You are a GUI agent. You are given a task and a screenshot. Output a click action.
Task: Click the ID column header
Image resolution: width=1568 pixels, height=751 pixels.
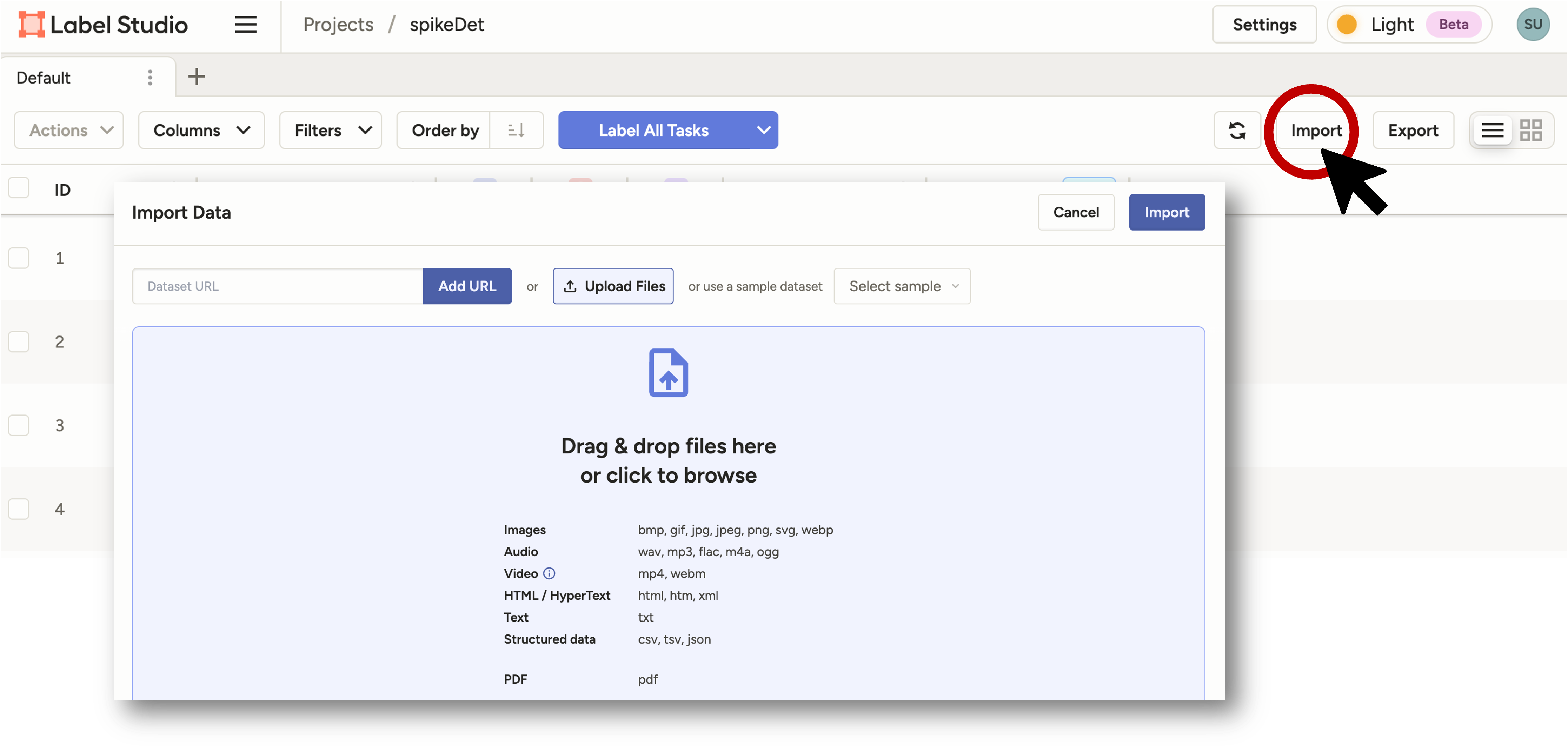(62, 190)
